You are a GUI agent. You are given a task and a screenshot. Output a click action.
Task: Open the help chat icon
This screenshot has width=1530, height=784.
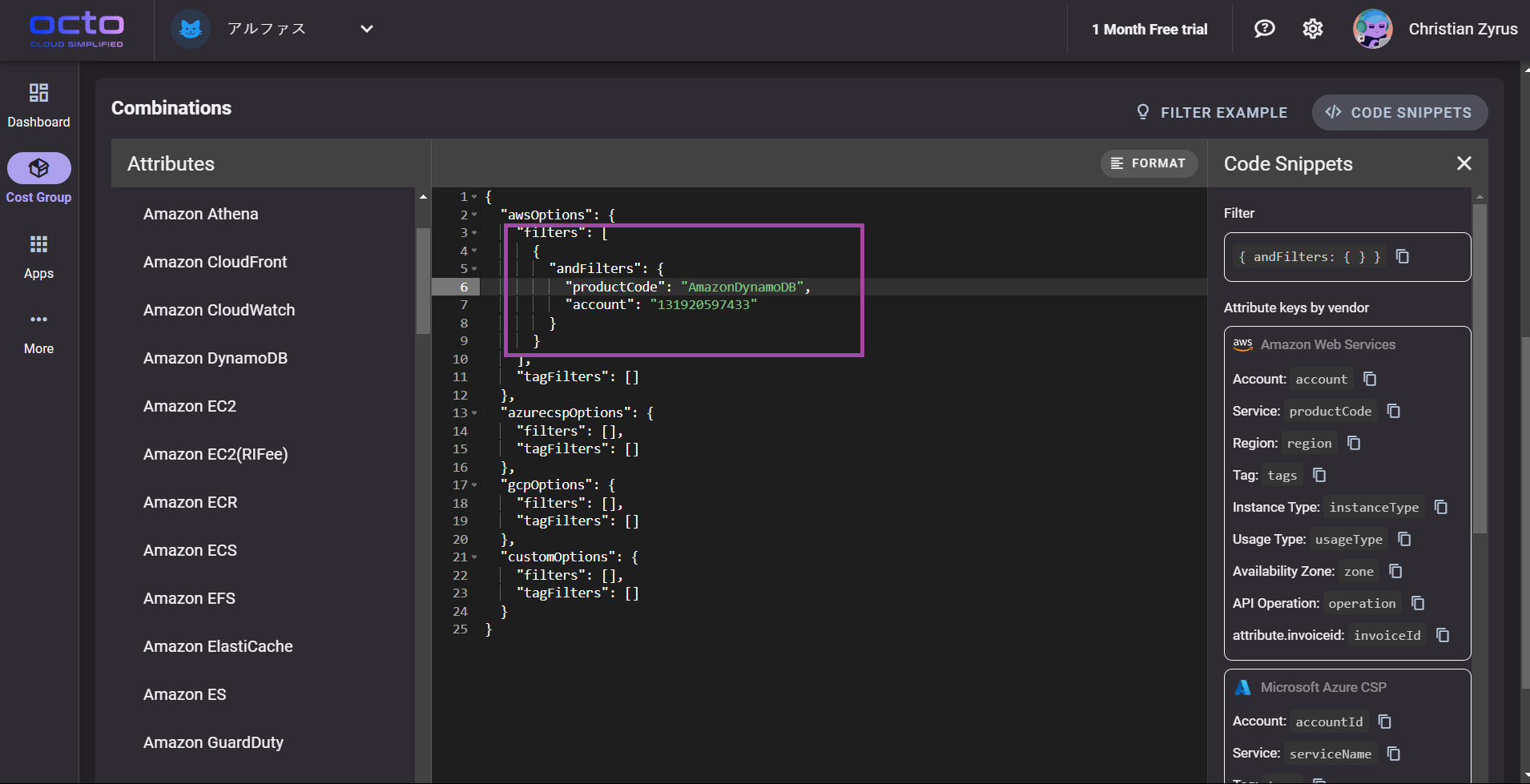pyautogui.click(x=1264, y=29)
